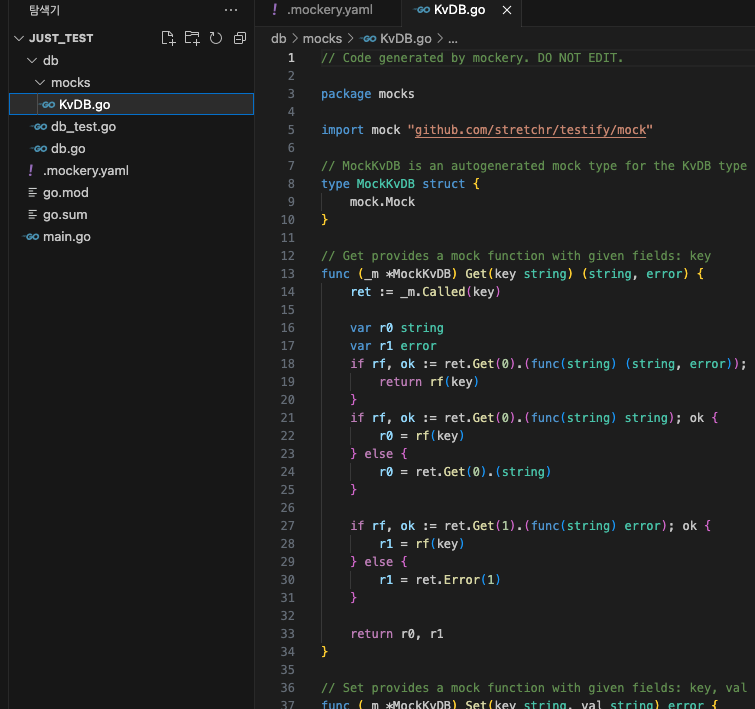Open the explorer more actions ellipsis
Viewport: 755px width, 709px height.
pyautogui.click(x=231, y=10)
